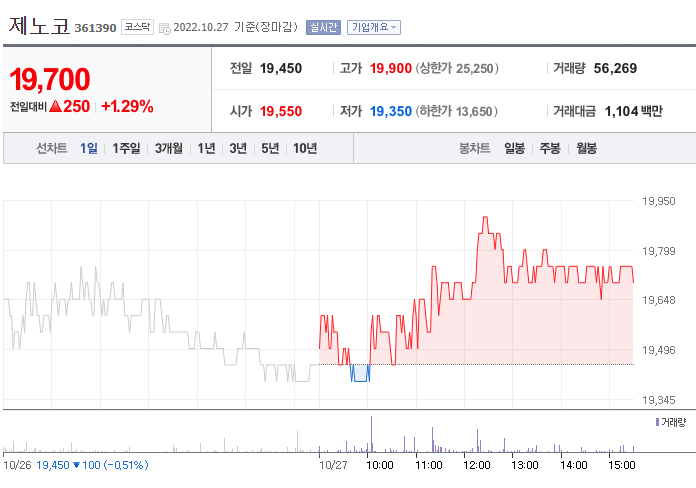Screen dimensions: 696x488
Task: Click the 10:00 time axis label
Action: [x=380, y=465]
